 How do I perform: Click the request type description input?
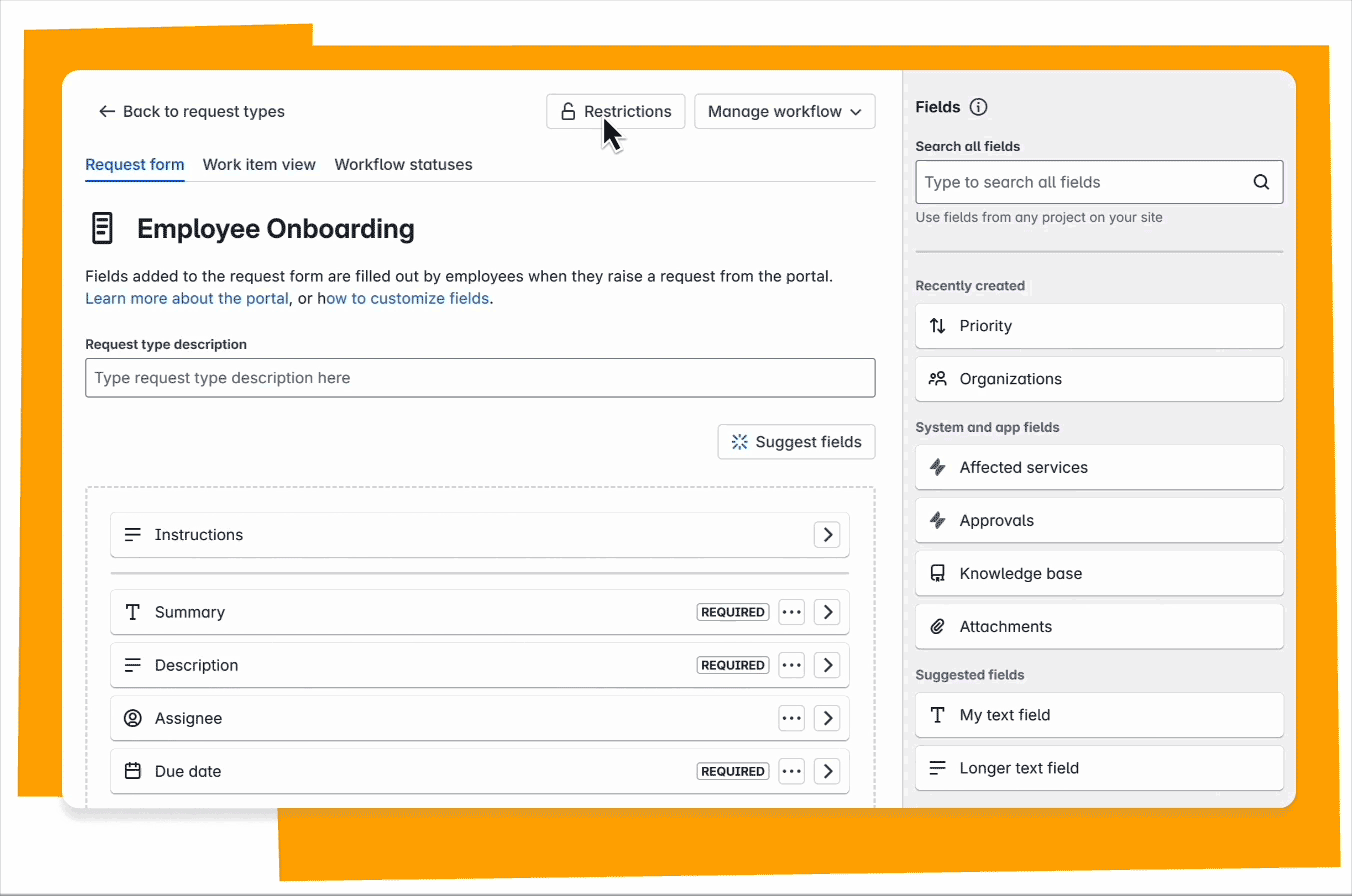coord(480,378)
